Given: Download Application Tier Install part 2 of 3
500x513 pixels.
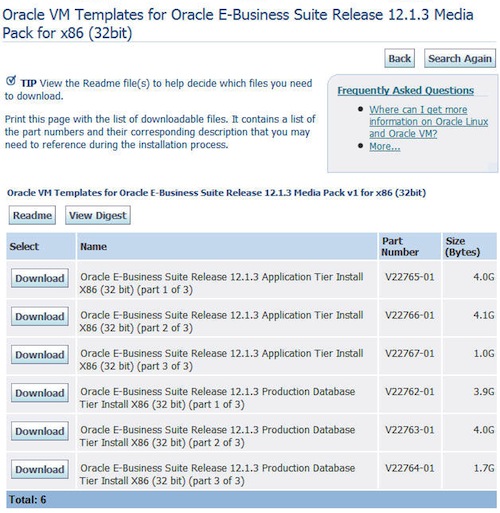Looking at the screenshot, I should pos(40,316).
